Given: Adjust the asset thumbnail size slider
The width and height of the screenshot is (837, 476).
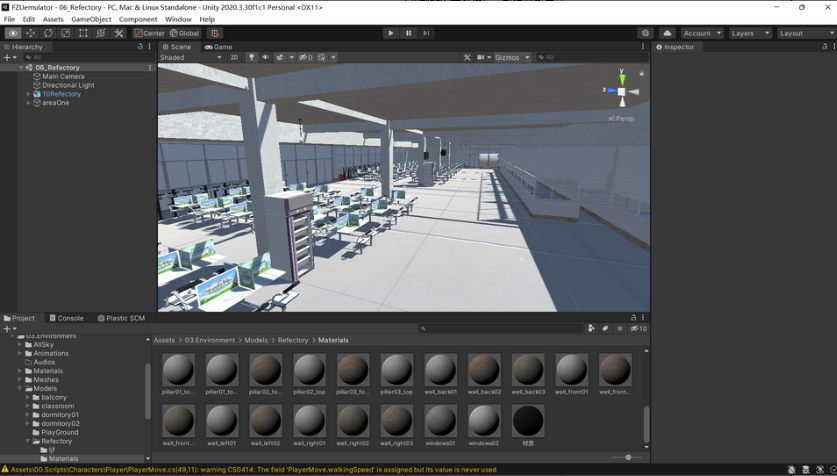Looking at the screenshot, I should pyautogui.click(x=628, y=457).
